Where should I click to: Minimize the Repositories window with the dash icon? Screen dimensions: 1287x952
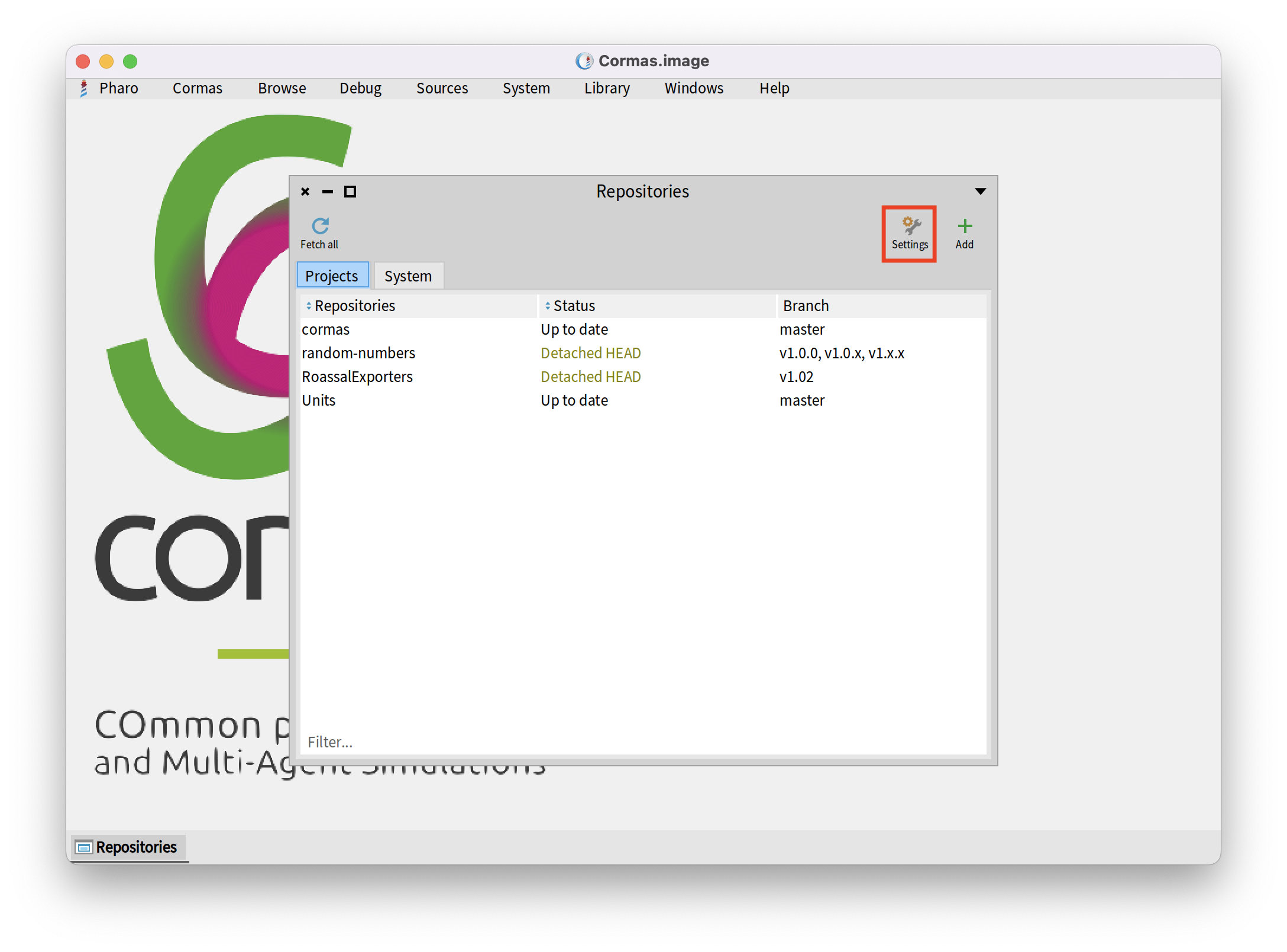(x=328, y=192)
